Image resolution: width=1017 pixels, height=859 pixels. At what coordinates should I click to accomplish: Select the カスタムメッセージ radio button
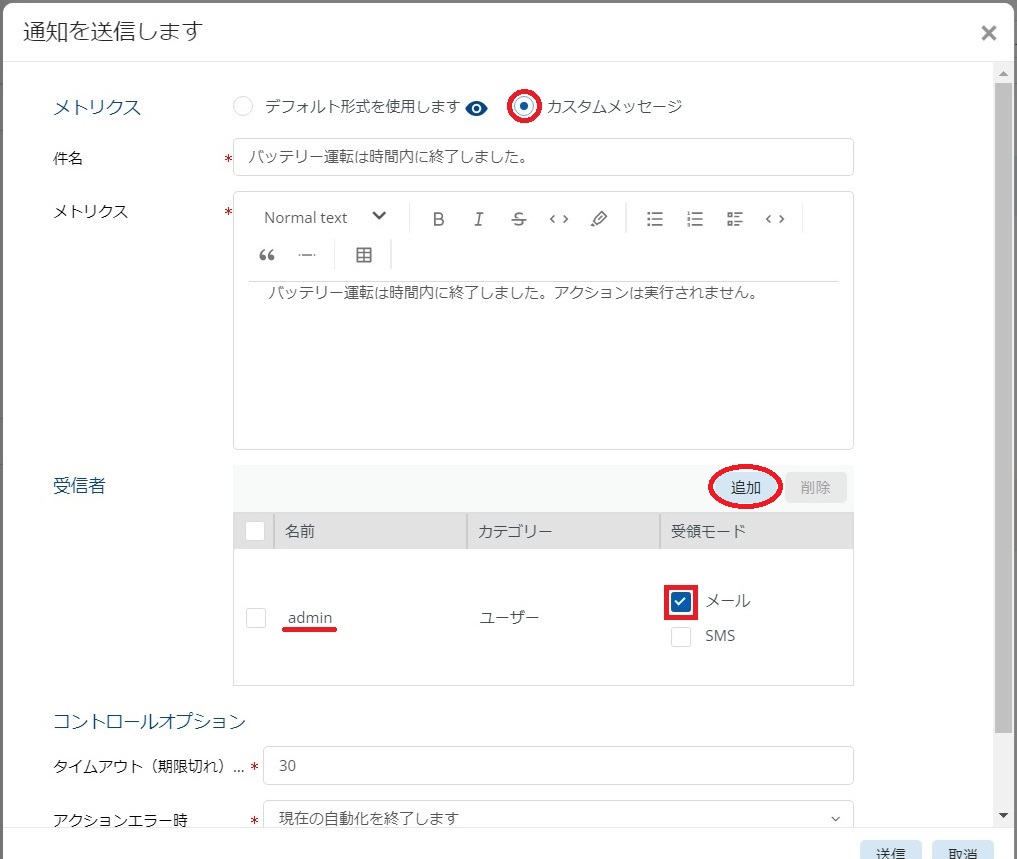pyautogui.click(x=523, y=106)
